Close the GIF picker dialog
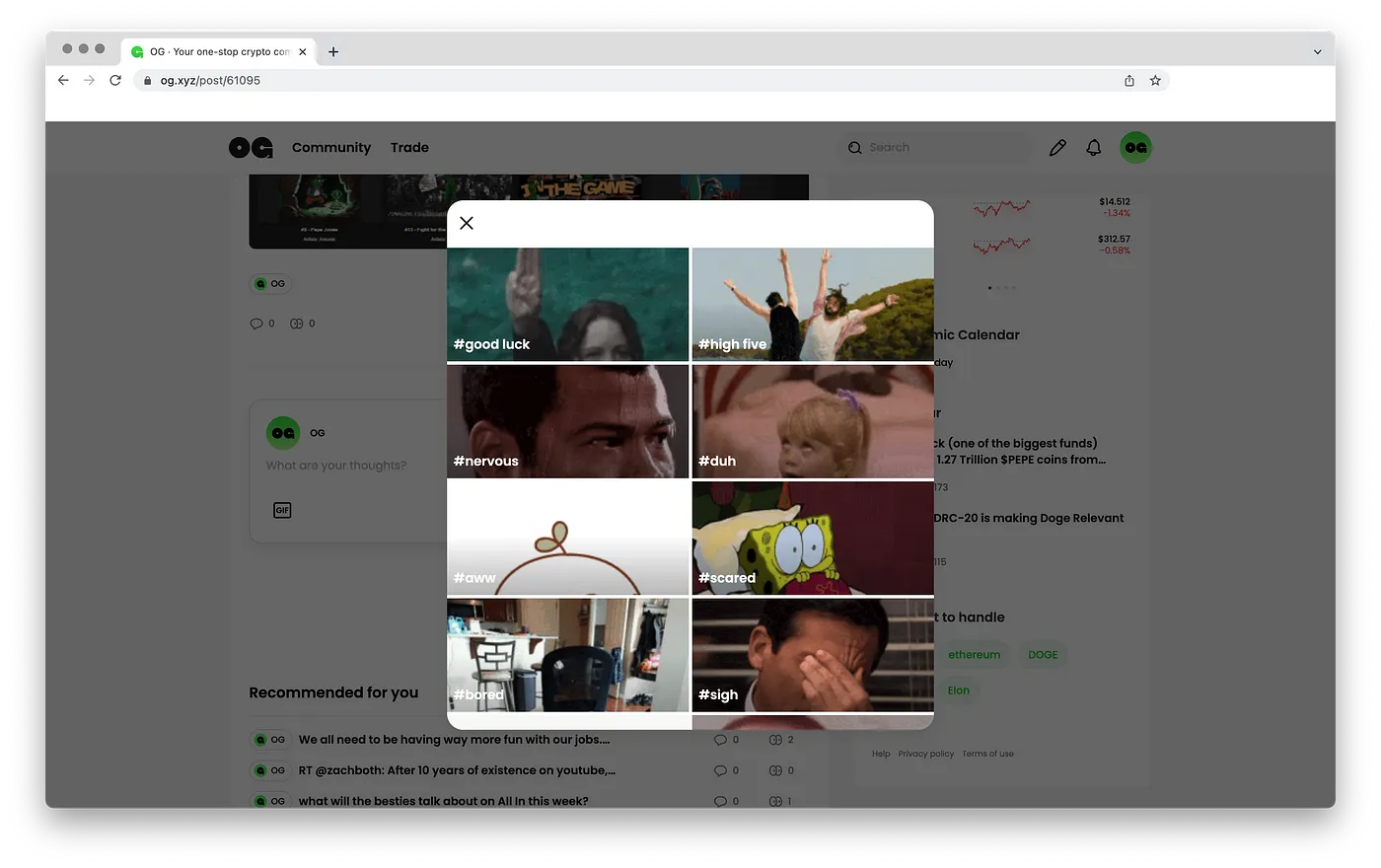The width and height of the screenshot is (1381, 868). point(467,223)
